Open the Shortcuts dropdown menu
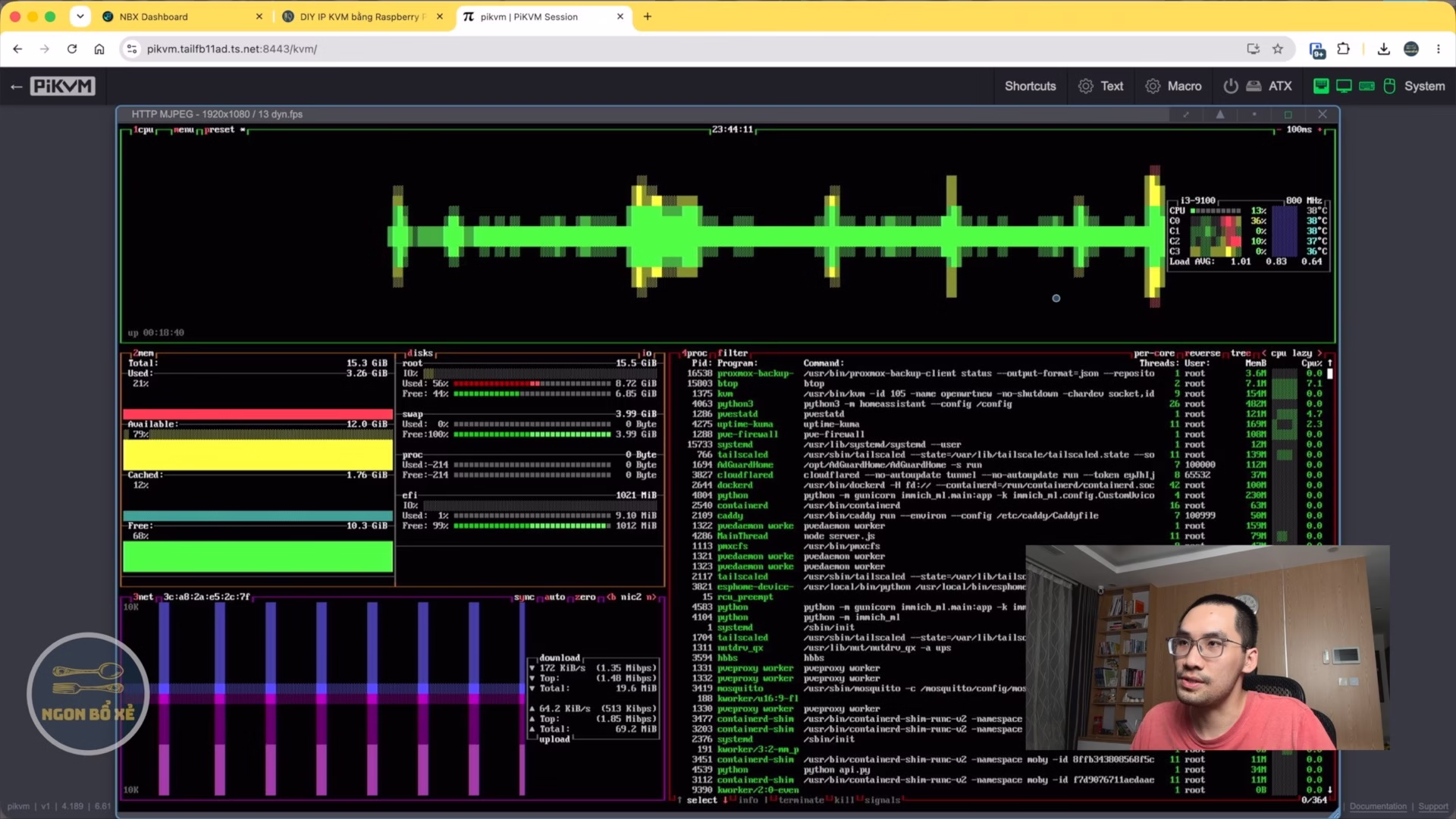 click(1030, 86)
